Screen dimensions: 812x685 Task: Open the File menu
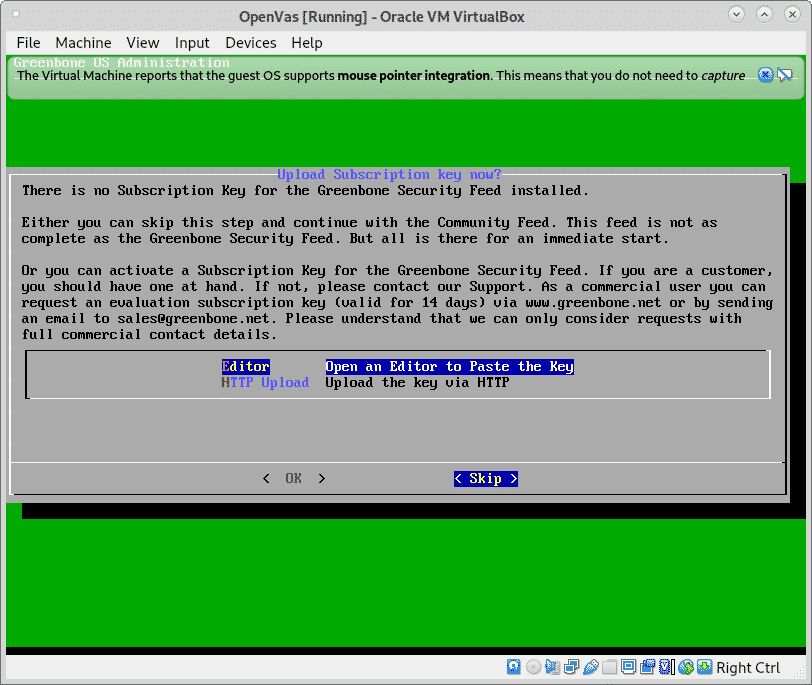tap(28, 42)
